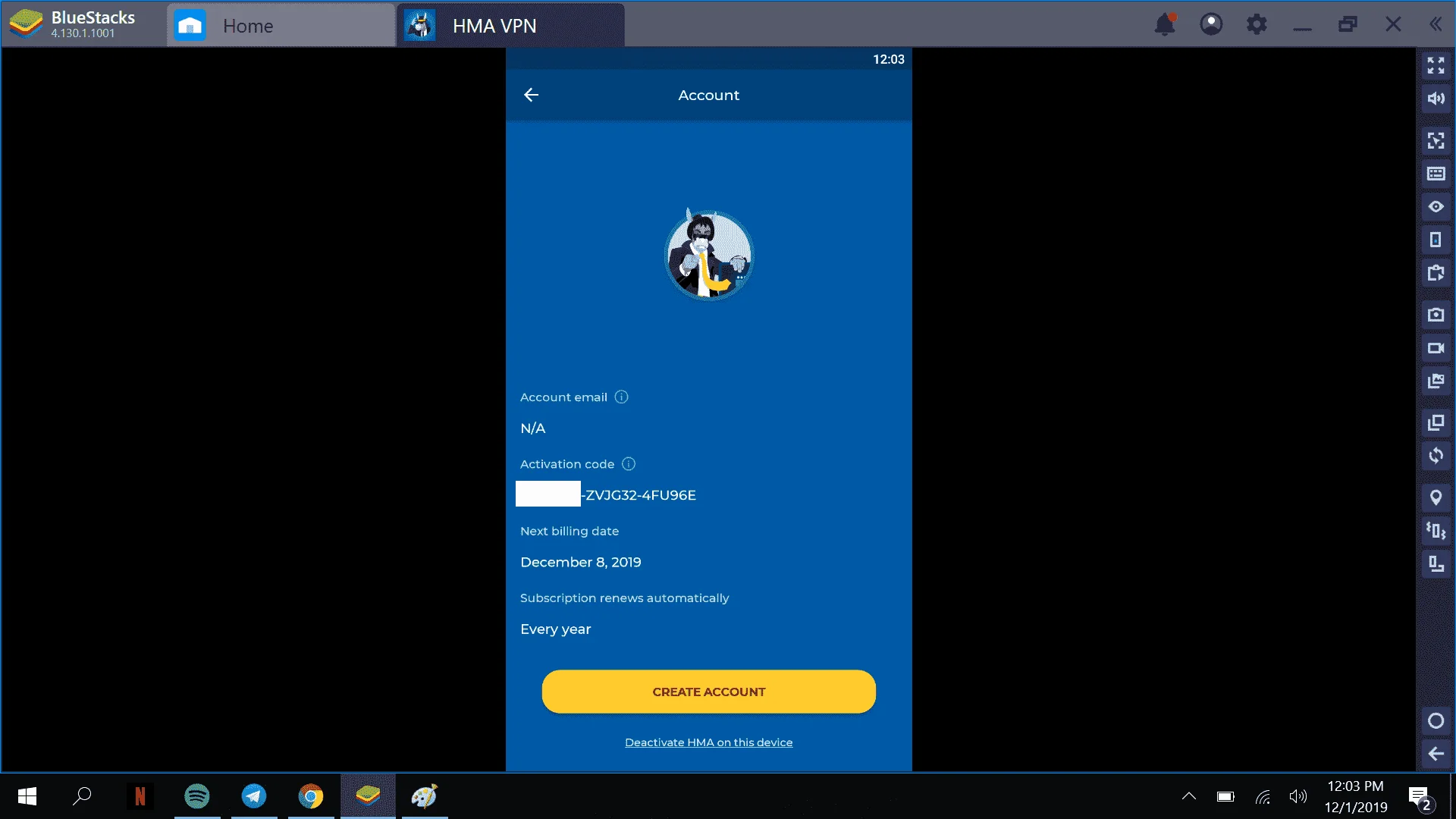
Task: Open Chrome from the taskbar
Action: pyautogui.click(x=311, y=796)
